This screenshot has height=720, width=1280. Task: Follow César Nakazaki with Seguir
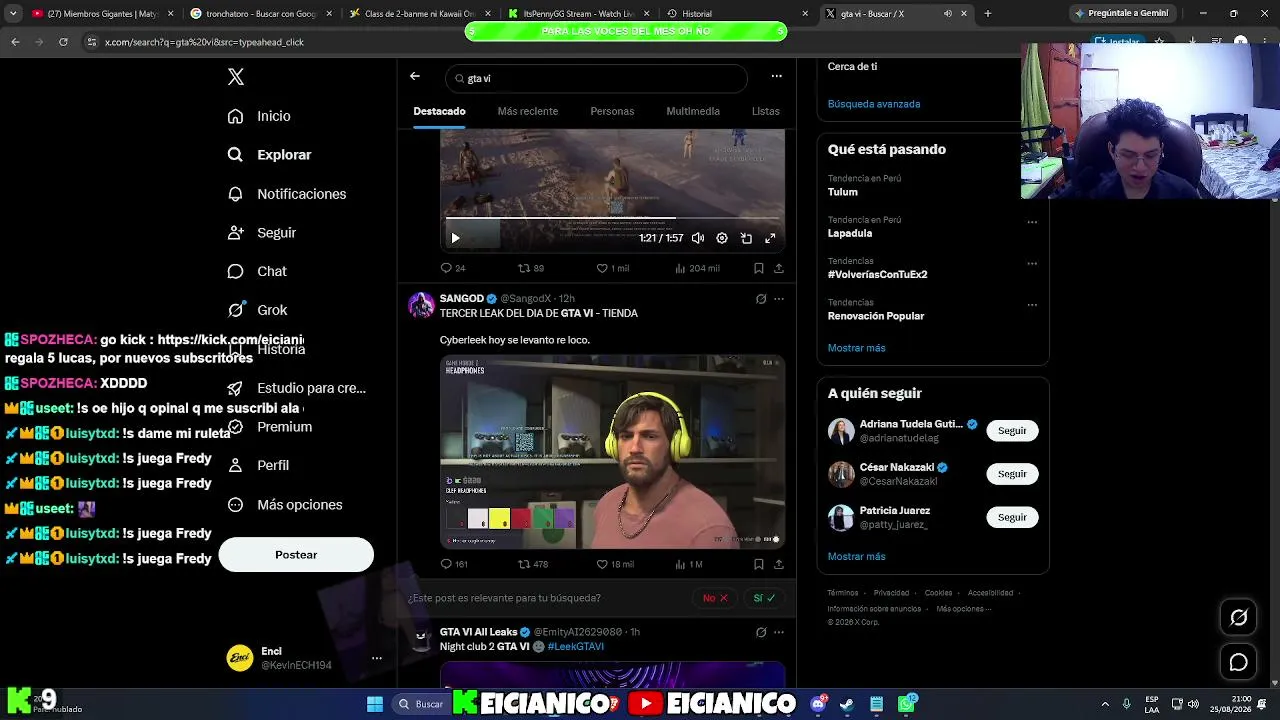tap(1012, 474)
